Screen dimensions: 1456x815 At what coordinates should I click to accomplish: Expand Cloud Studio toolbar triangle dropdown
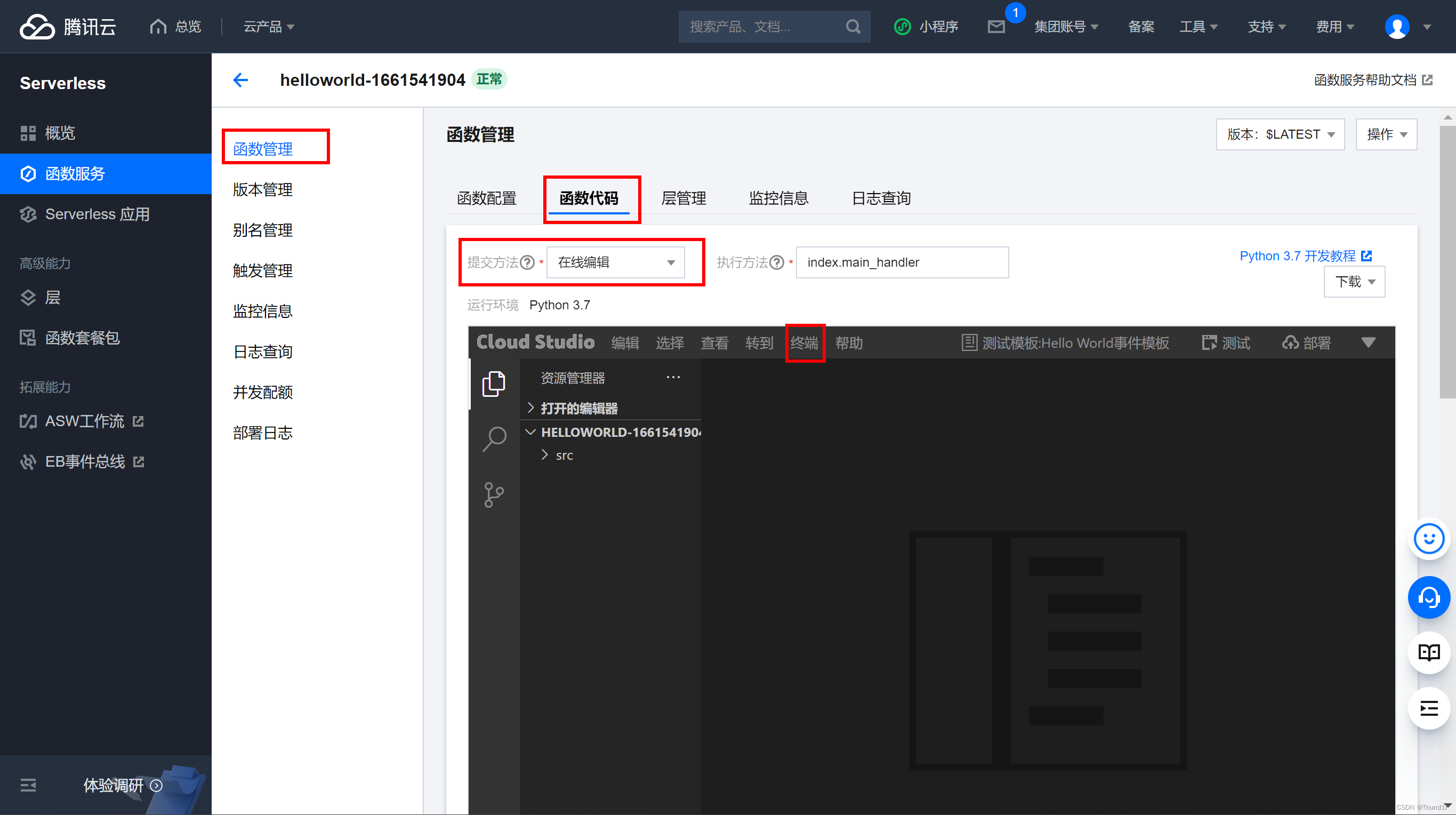tap(1369, 342)
